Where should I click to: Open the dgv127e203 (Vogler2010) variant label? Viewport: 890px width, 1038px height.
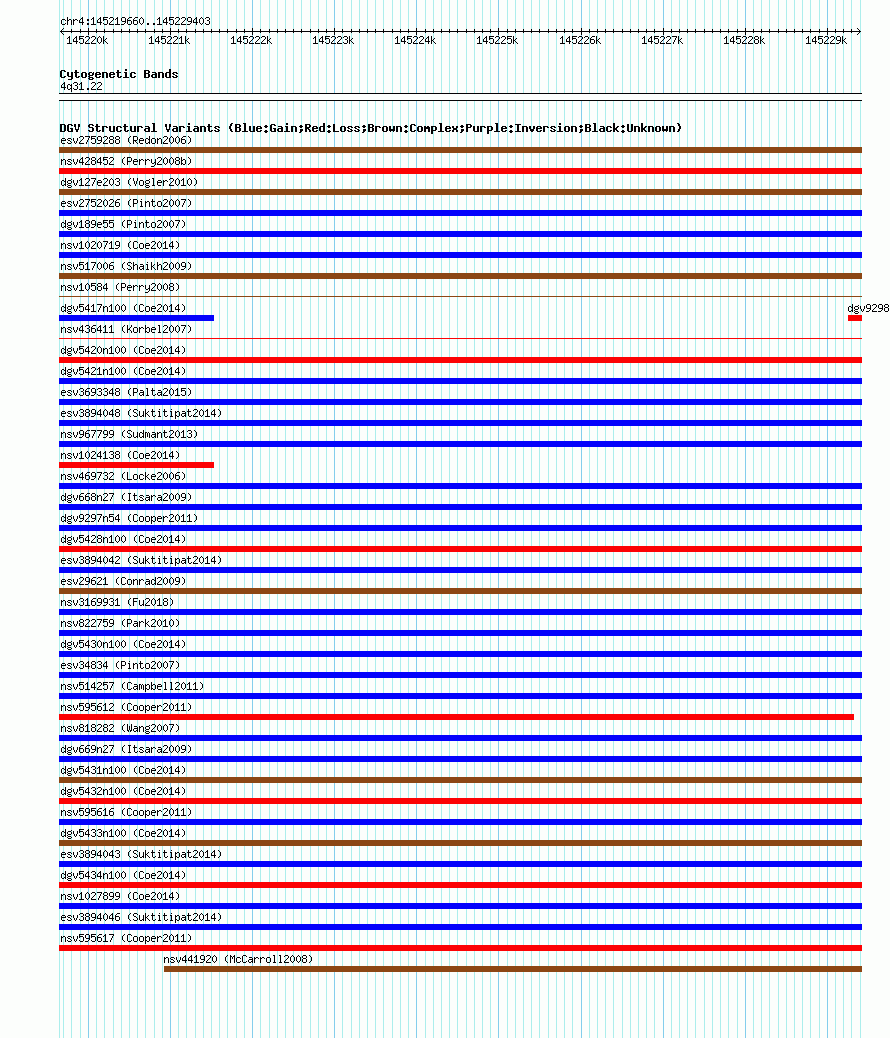click(x=129, y=183)
